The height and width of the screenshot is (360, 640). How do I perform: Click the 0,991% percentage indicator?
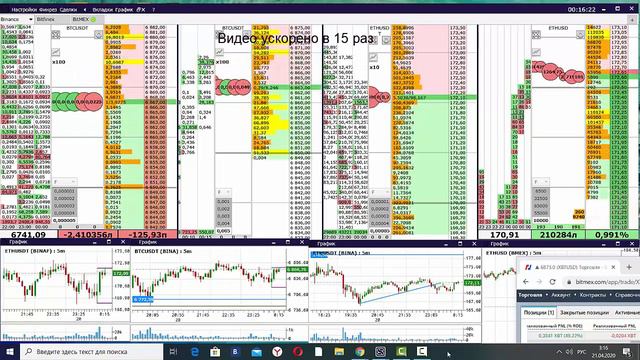point(612,235)
